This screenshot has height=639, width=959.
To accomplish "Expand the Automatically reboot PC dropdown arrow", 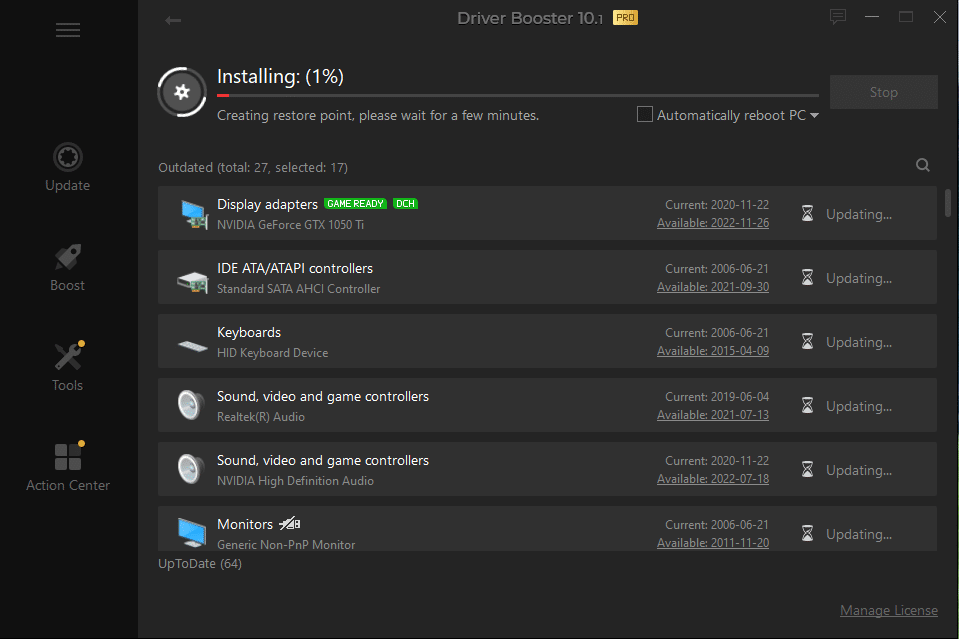I will coord(814,116).
